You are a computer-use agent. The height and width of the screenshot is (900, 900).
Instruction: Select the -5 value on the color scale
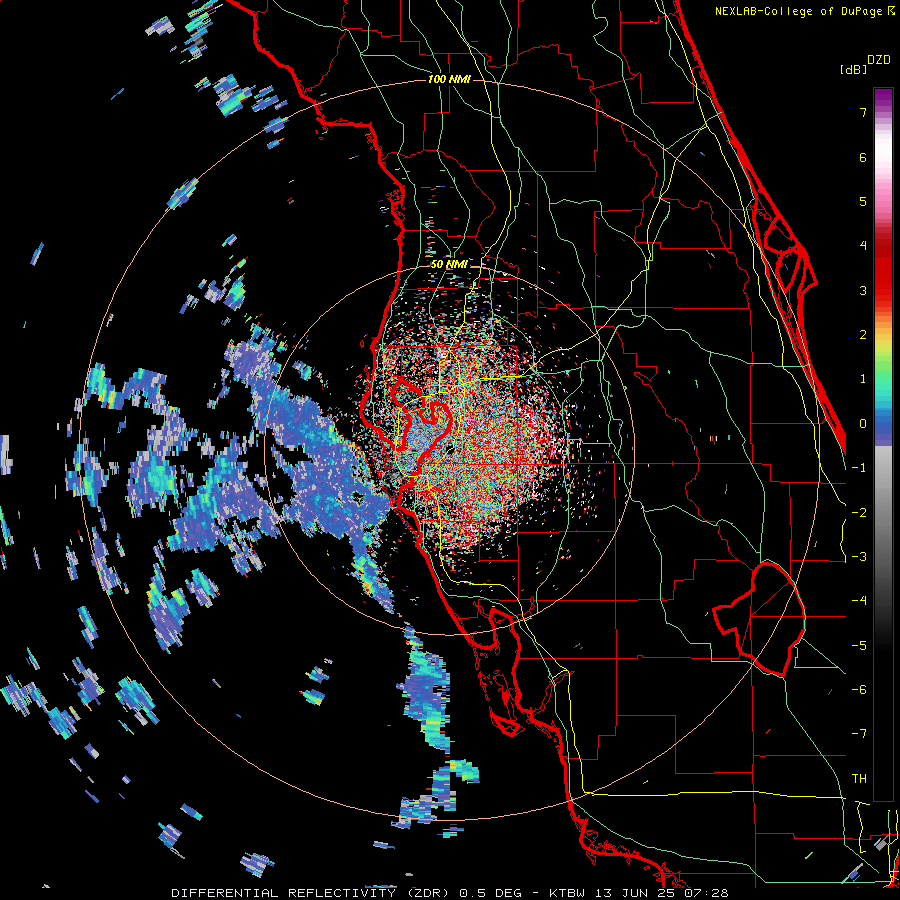pyautogui.click(x=859, y=645)
